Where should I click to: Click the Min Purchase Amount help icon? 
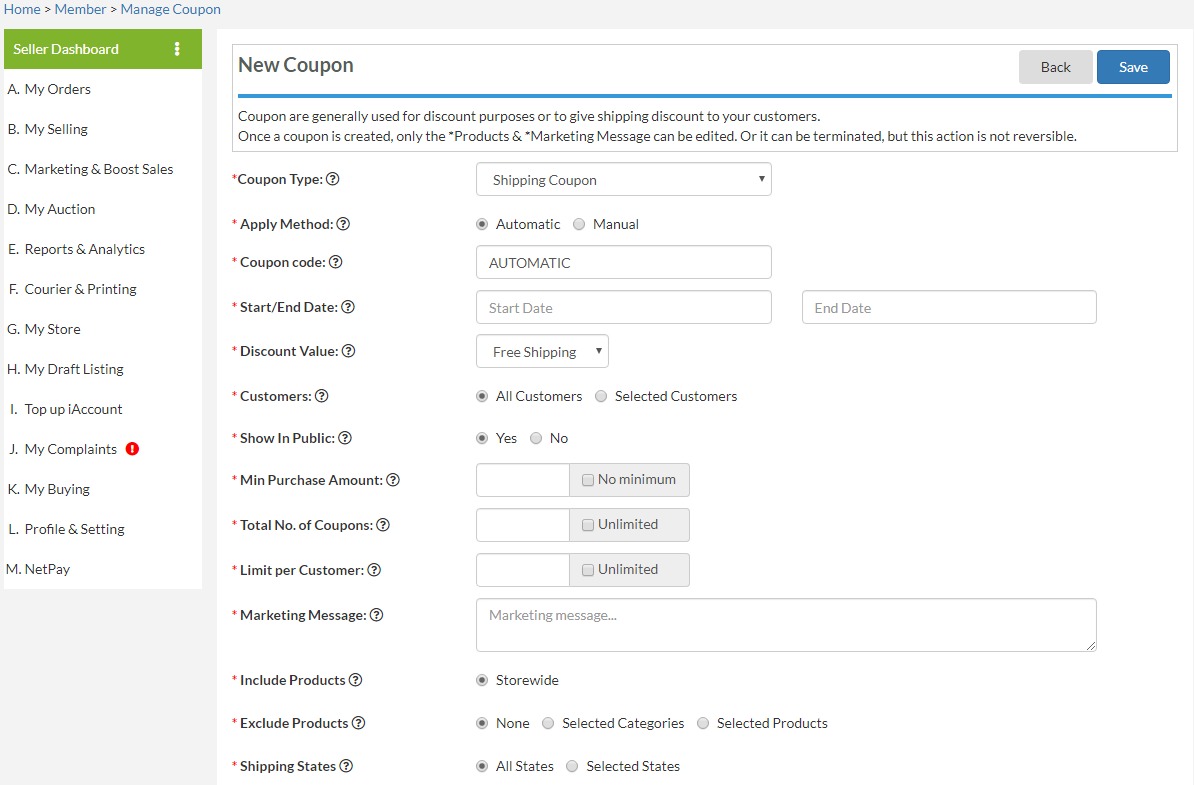click(x=393, y=480)
